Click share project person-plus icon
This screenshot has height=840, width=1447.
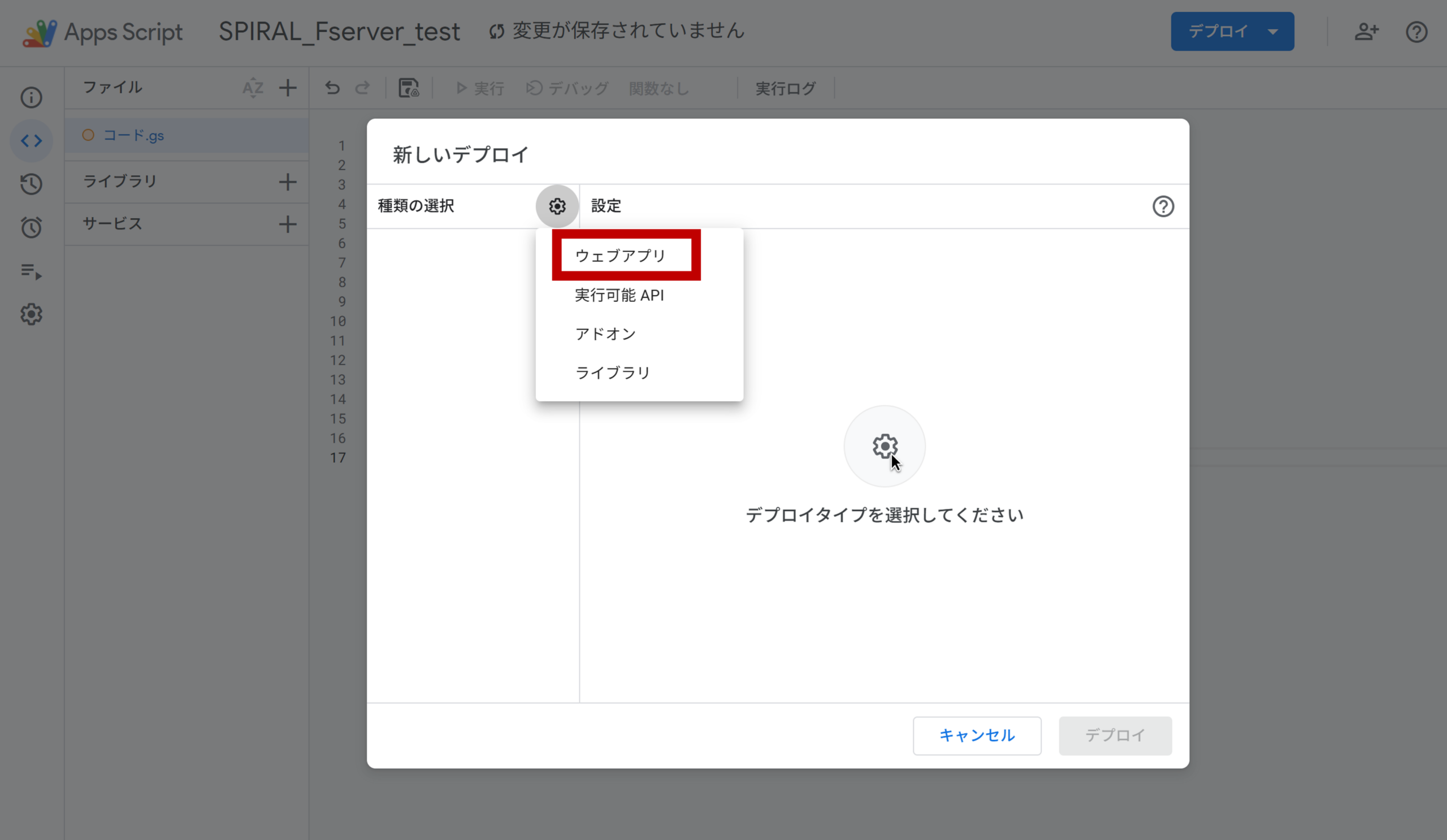(x=1366, y=32)
